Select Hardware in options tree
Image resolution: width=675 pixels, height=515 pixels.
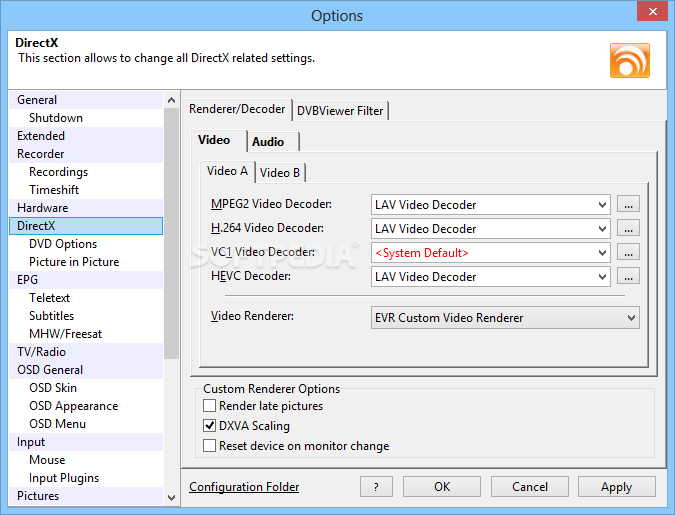(x=86, y=208)
